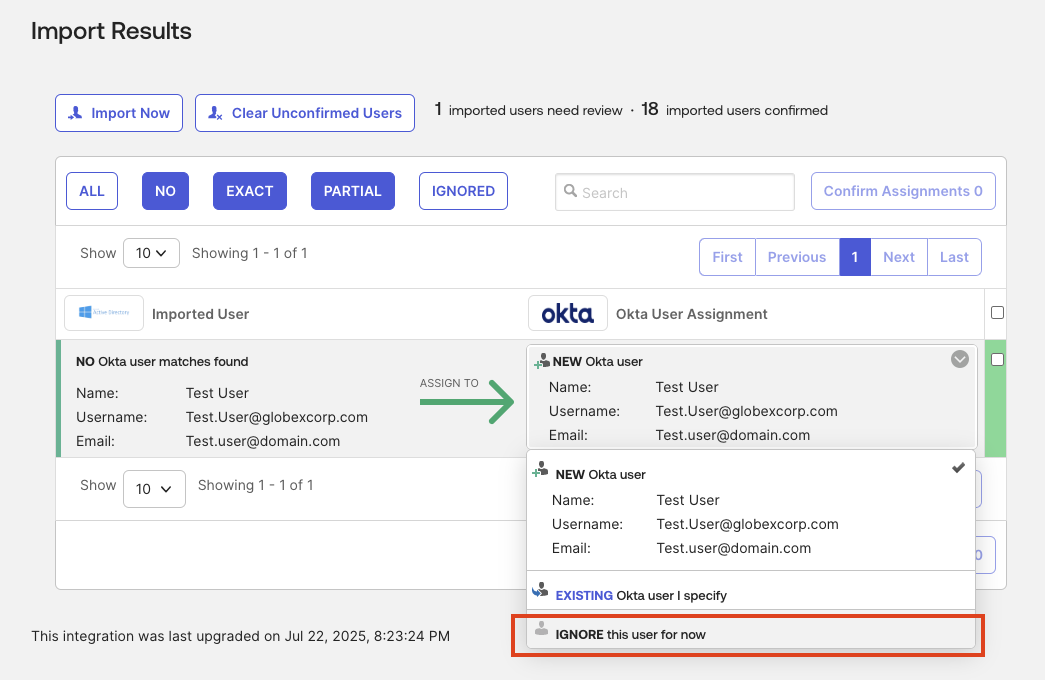
Task: Click the EXISTING Okta user icon
Action: coord(540,590)
